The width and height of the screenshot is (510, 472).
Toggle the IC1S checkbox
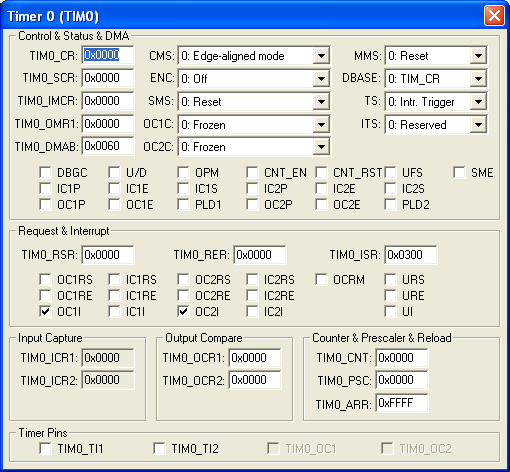point(183,189)
